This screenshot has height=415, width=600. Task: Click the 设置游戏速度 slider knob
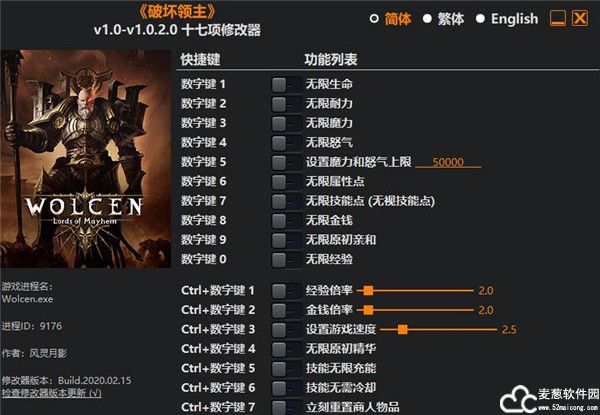pos(403,329)
